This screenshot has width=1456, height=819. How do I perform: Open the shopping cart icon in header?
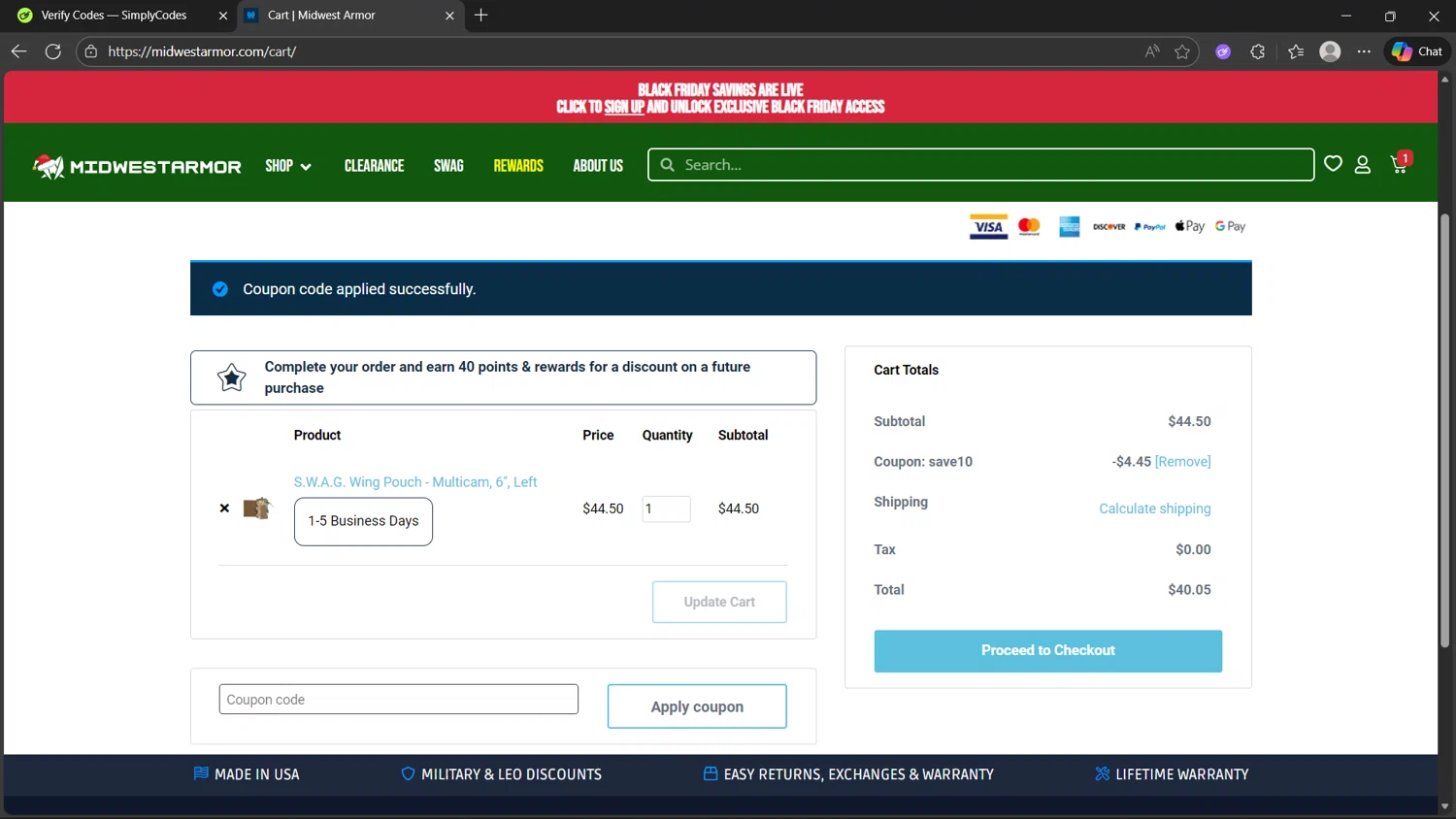[x=1400, y=164]
